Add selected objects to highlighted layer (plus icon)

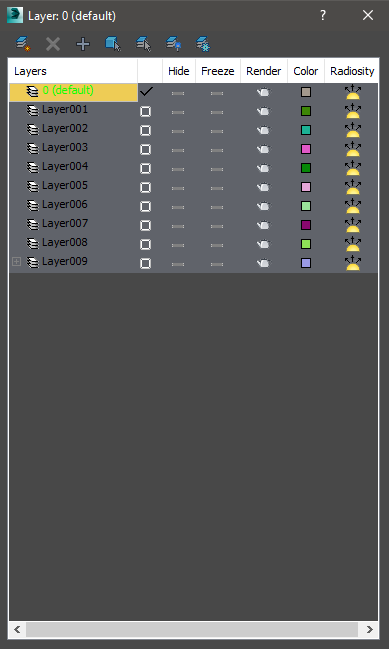83,44
